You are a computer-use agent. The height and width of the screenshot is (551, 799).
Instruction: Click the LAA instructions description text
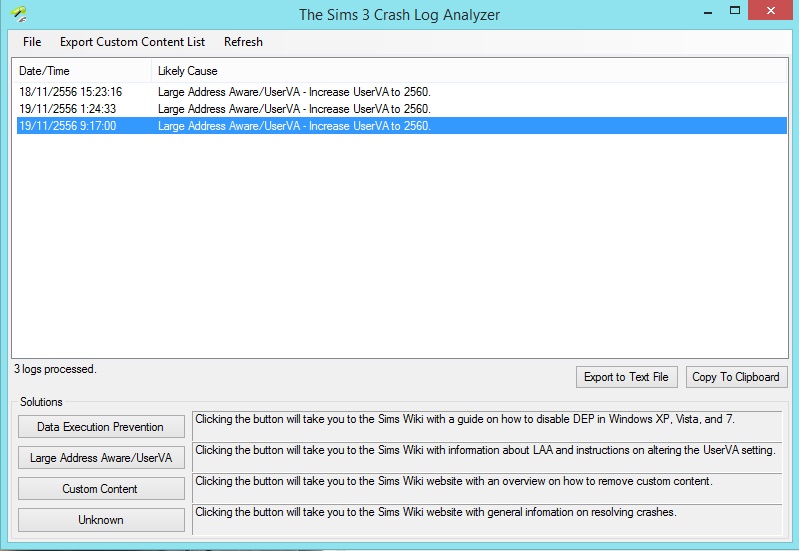(485, 450)
